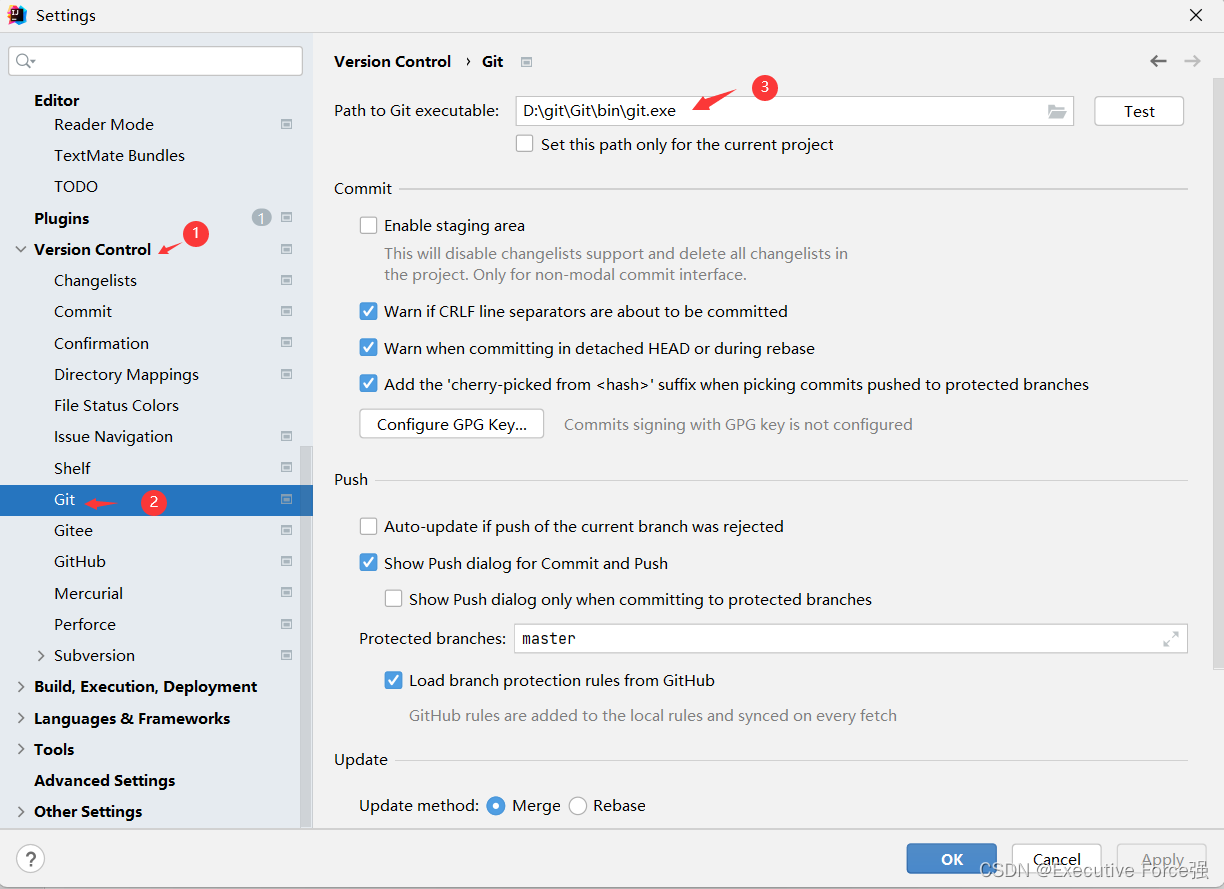The height and width of the screenshot is (889, 1224).
Task: Expand Other Settings section
Action: (x=21, y=812)
